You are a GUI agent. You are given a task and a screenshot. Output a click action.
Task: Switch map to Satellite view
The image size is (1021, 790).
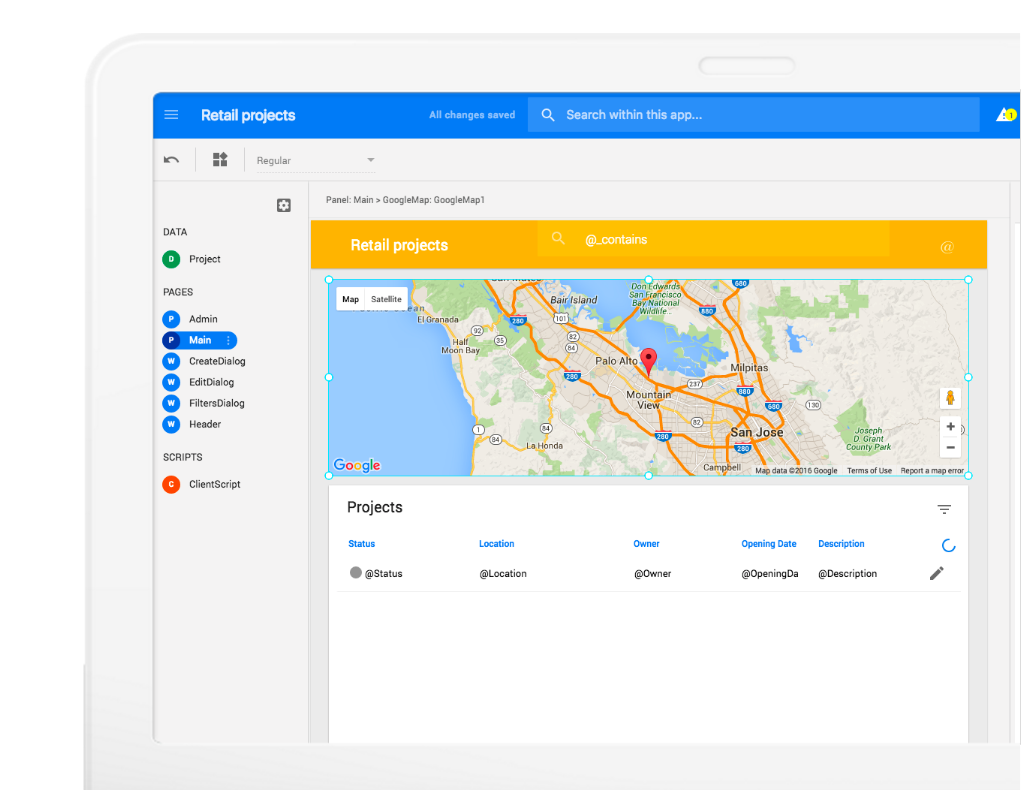pos(386,299)
